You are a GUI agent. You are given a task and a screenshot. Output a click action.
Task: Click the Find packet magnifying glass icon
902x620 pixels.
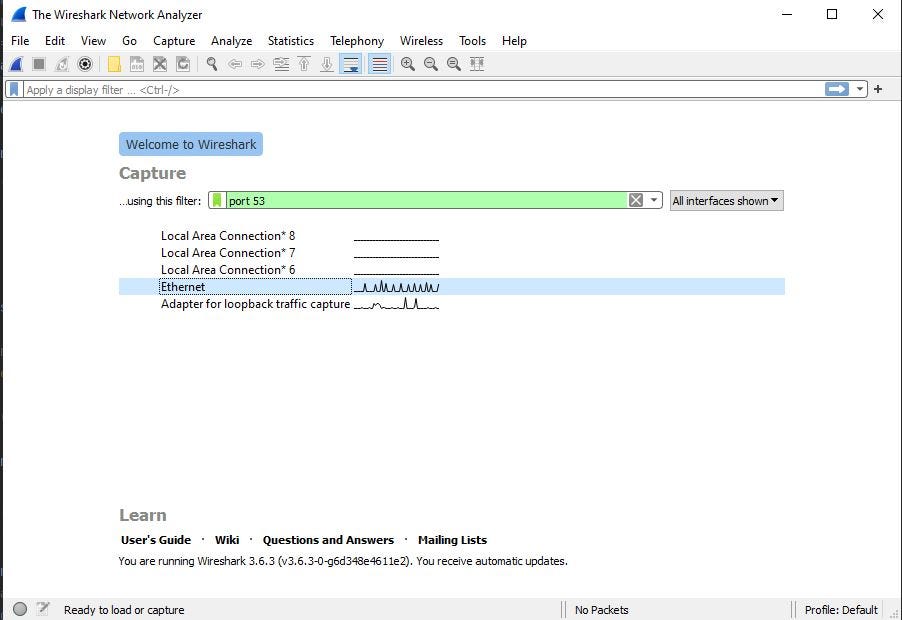211,64
